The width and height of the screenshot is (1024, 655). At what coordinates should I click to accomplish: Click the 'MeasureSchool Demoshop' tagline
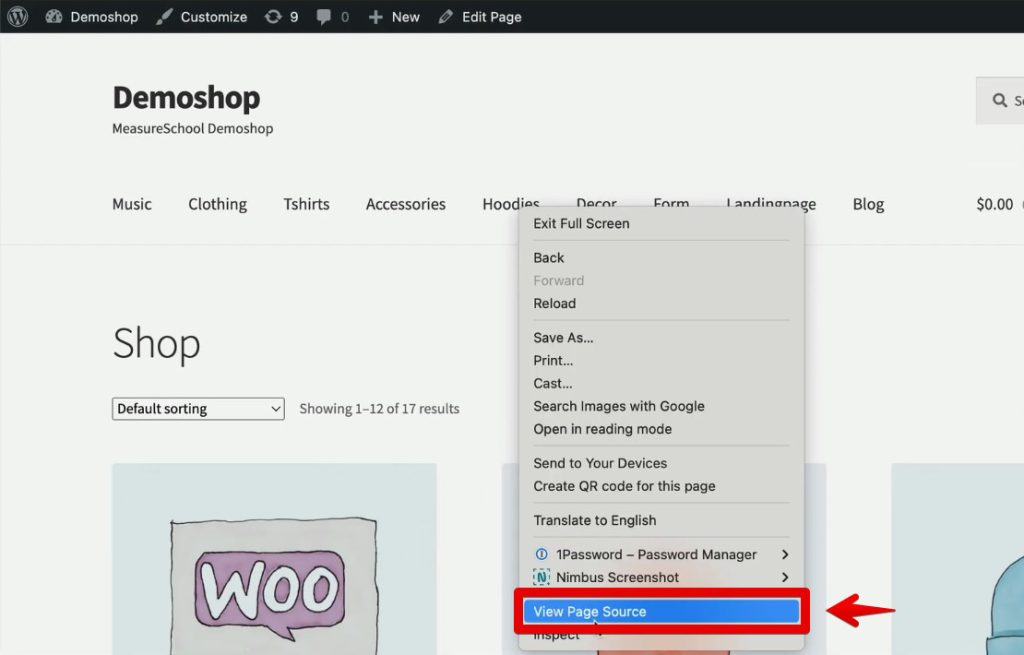click(x=193, y=129)
